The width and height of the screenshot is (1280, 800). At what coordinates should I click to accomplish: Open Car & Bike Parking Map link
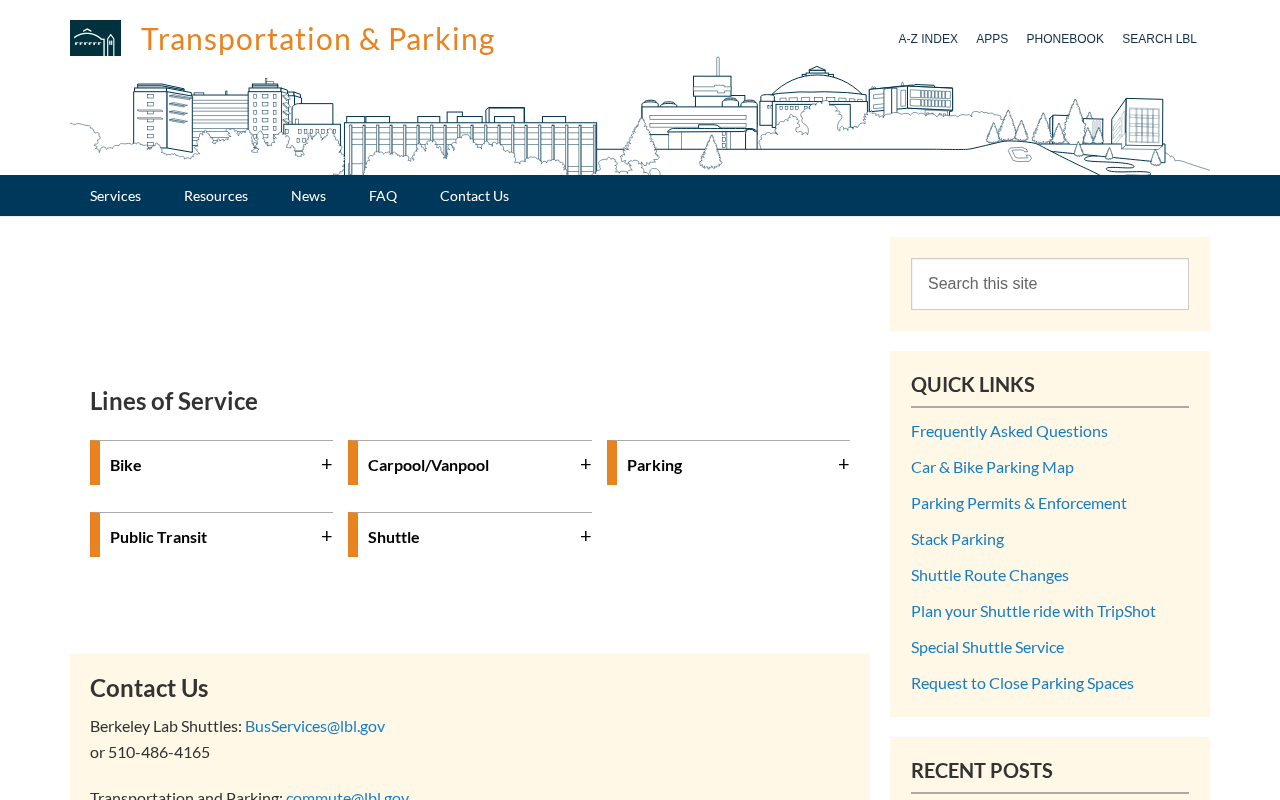(992, 467)
